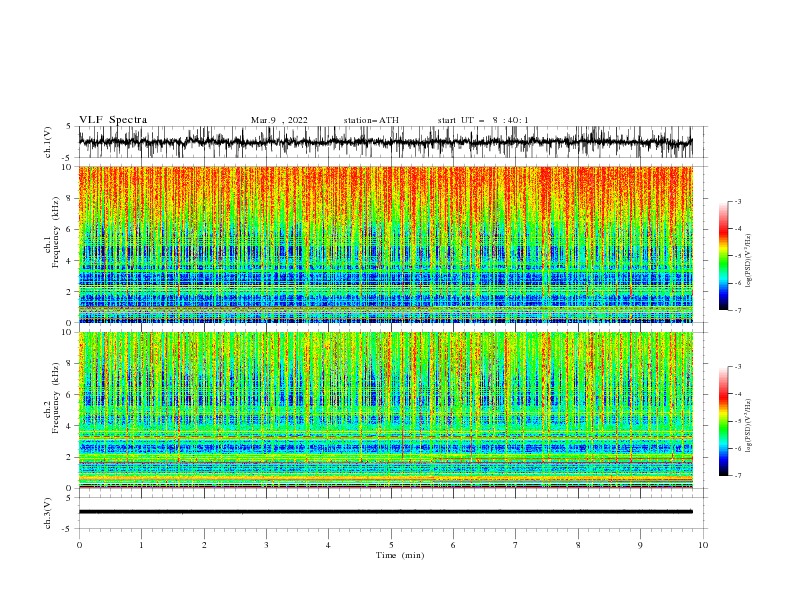Click the 'Time (min)' x-axis label
Screen dimensions: 792x612
coord(400,555)
